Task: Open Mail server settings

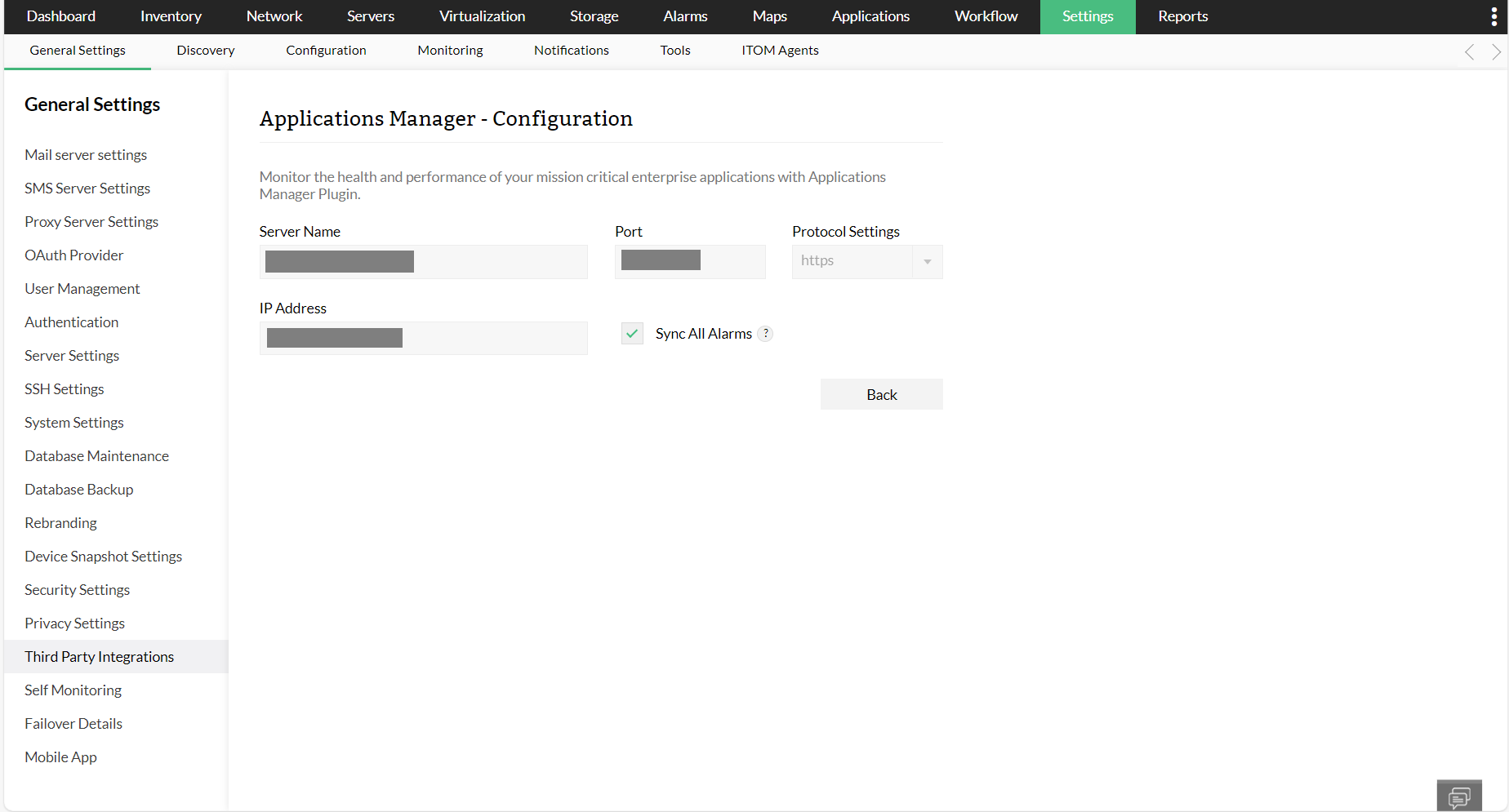Action: (x=86, y=155)
